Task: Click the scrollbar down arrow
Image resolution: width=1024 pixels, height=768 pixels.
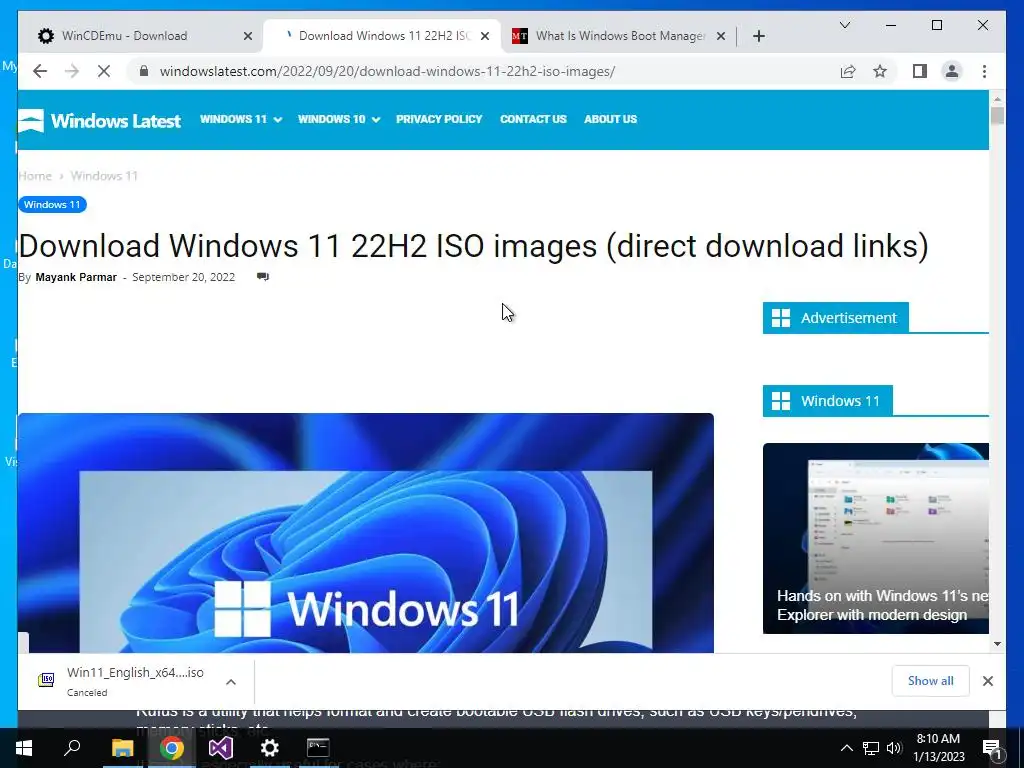Action: [997, 644]
